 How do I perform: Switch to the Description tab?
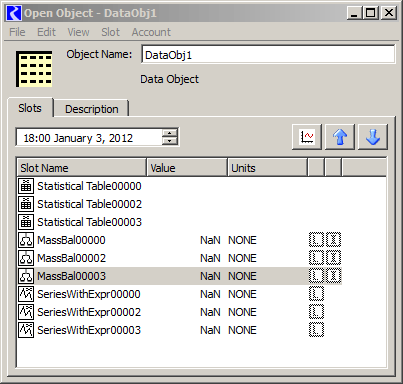click(92, 109)
